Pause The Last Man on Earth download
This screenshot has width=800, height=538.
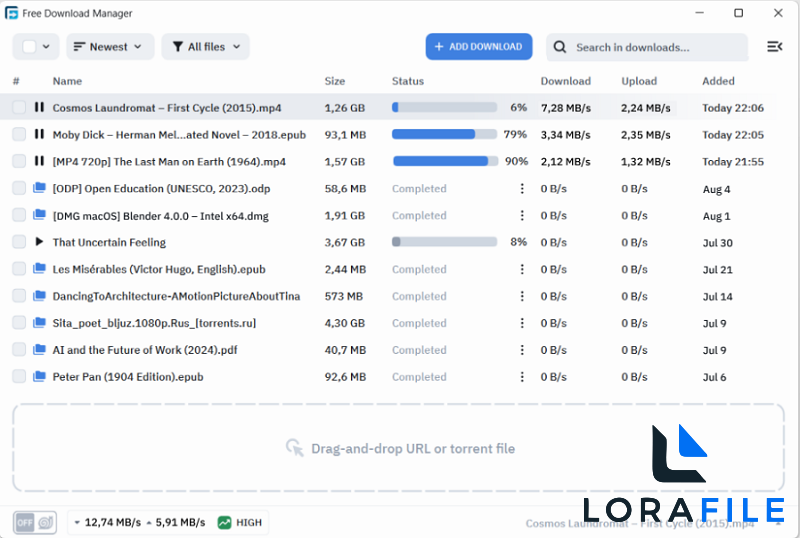coord(39,161)
